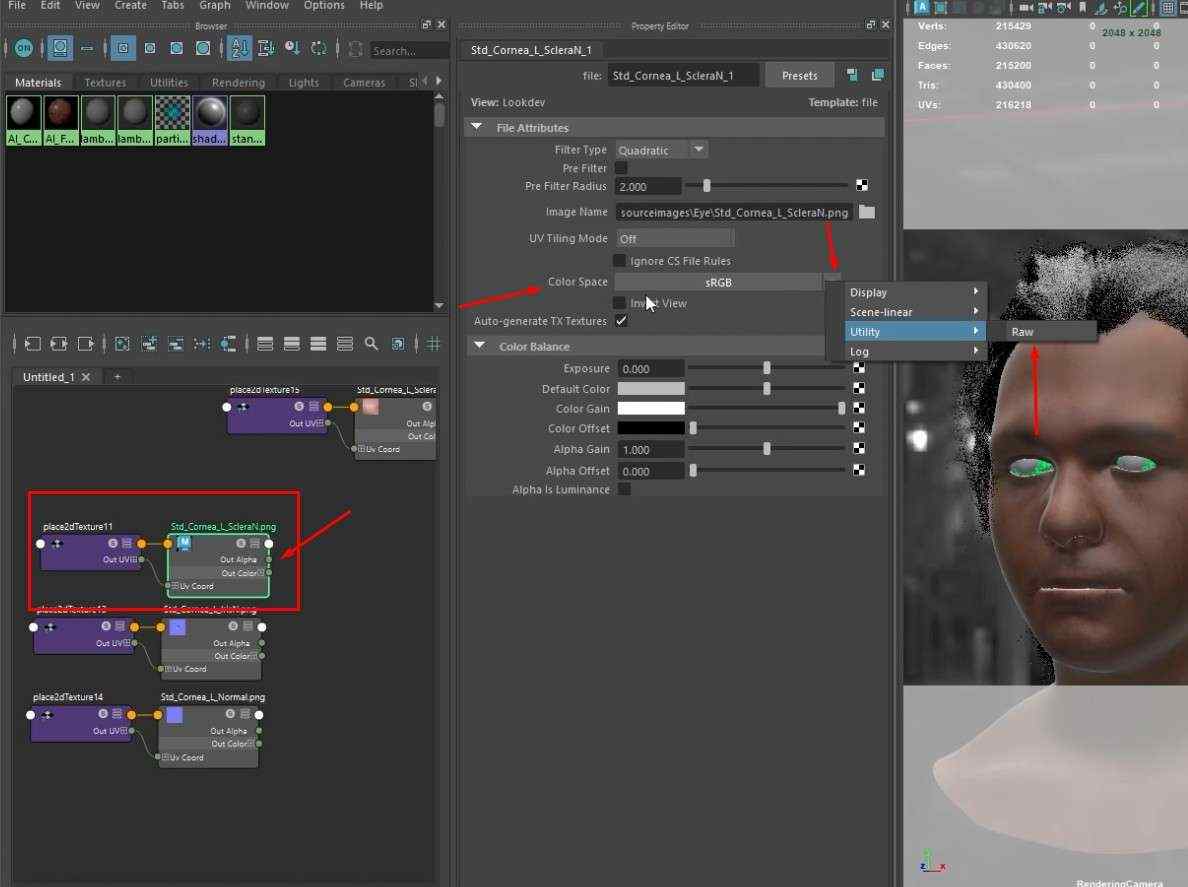Select the parti... checker material swatch
Screen dimensions: 1188x887
(173, 120)
